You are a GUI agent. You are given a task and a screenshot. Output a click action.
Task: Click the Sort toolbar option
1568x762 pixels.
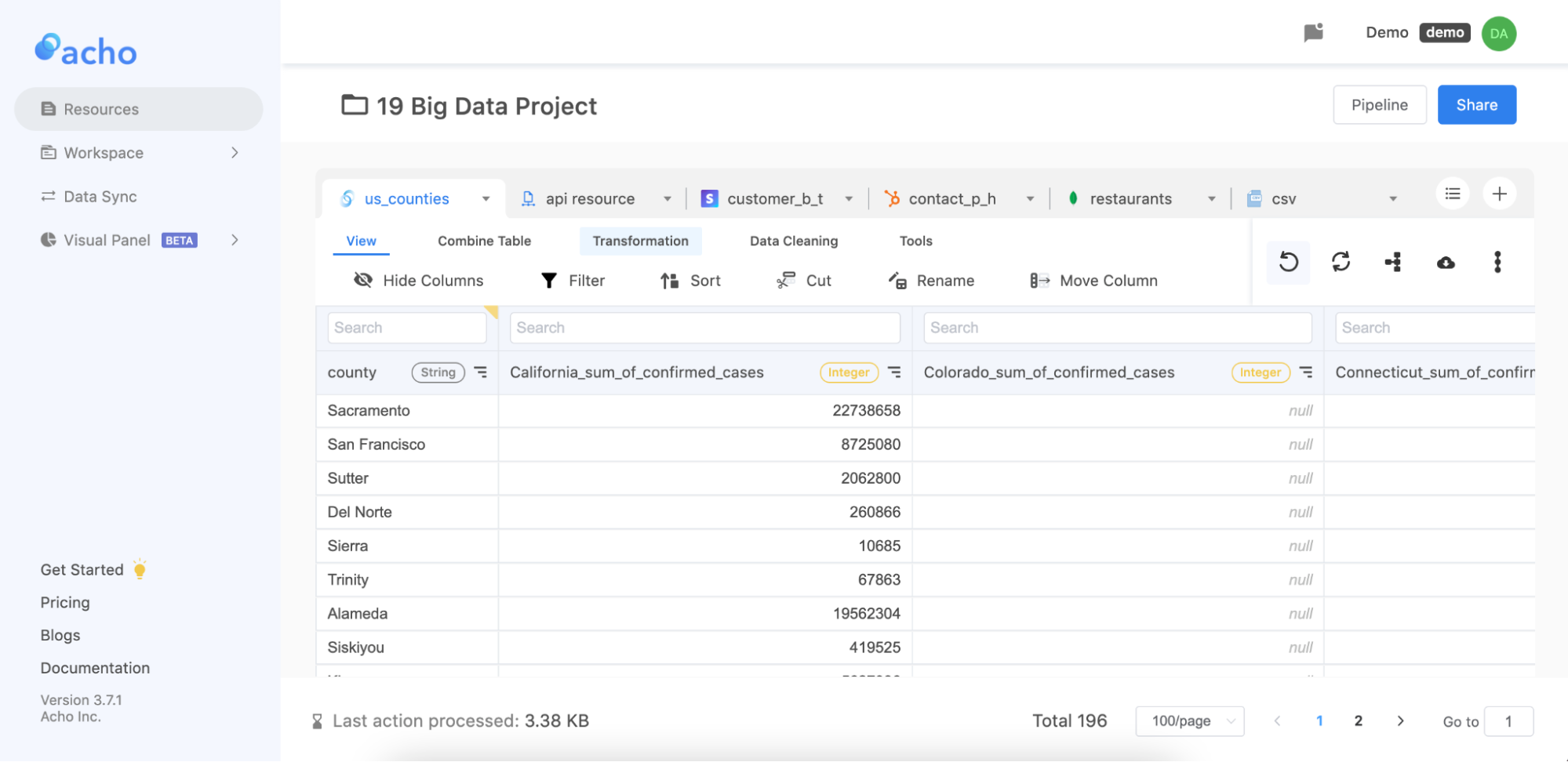[x=689, y=280]
